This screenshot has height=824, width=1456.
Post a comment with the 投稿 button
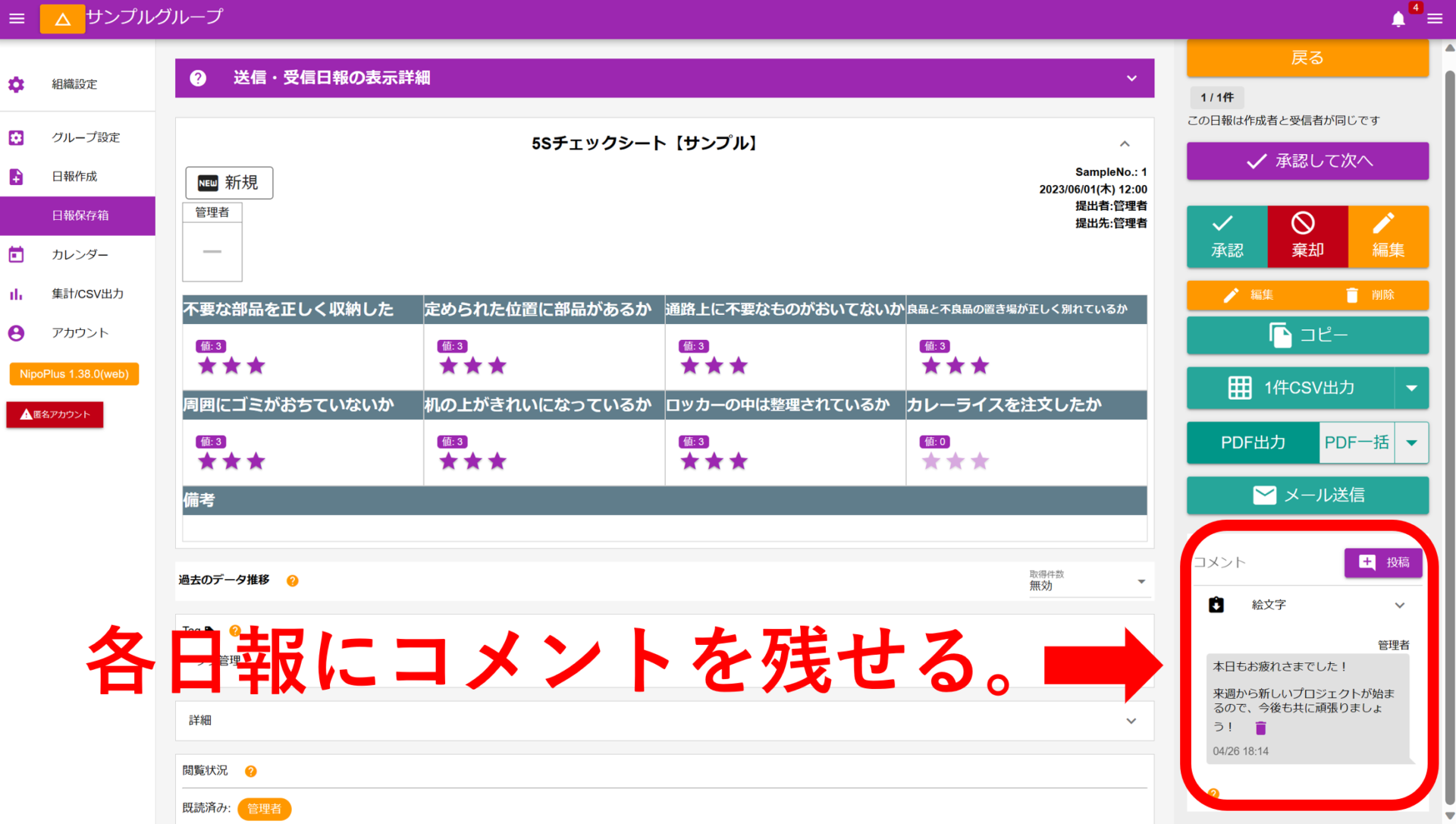click(1383, 562)
